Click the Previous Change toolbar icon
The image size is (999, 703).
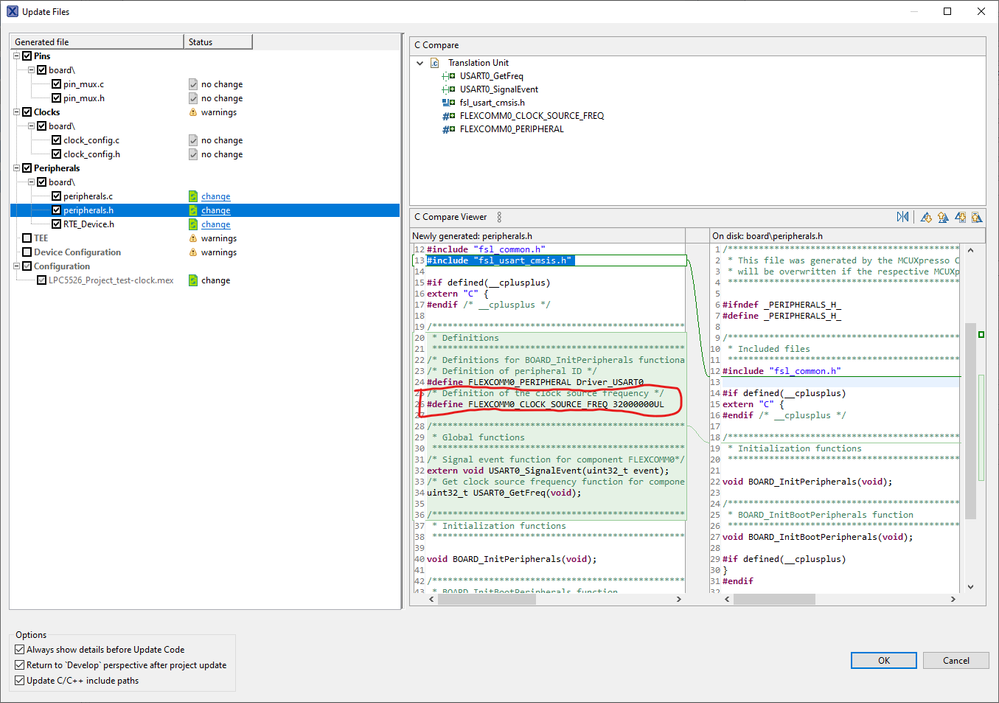pos(977,217)
